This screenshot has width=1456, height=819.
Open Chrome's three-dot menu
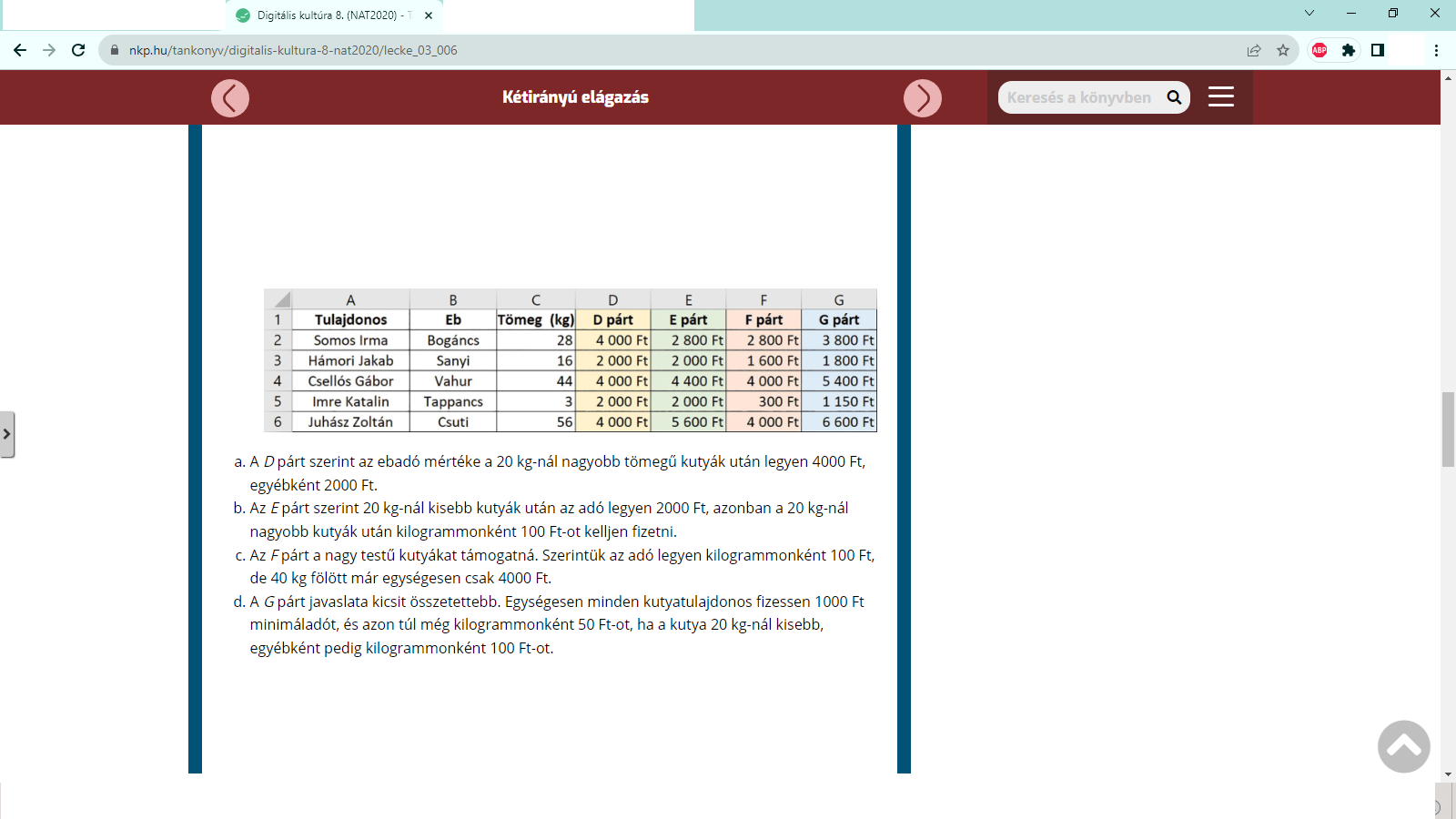tap(1436, 50)
